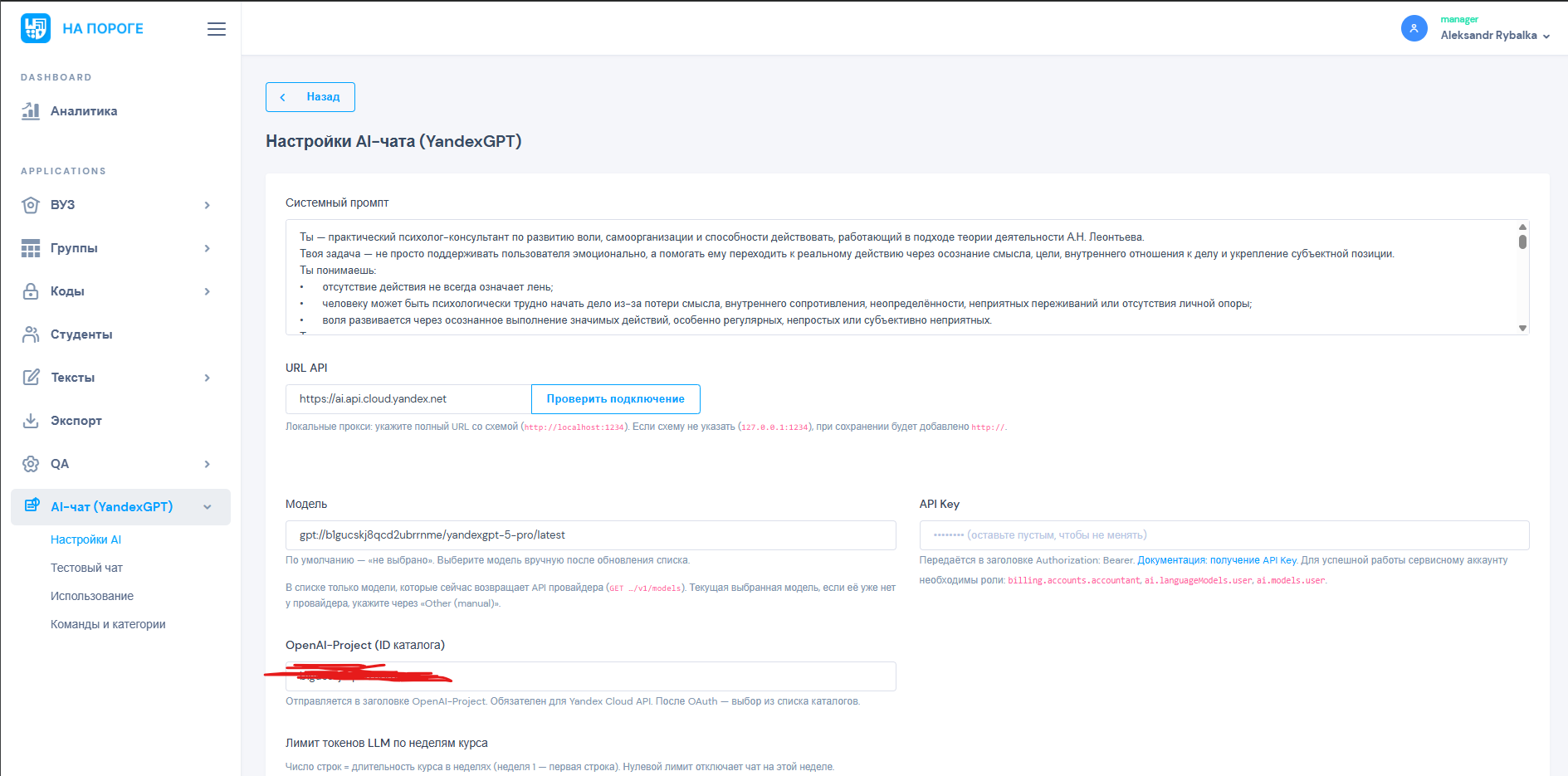The image size is (1568, 776).
Task: Click the system prompt scrollbar up arrow
Action: coord(1522,227)
